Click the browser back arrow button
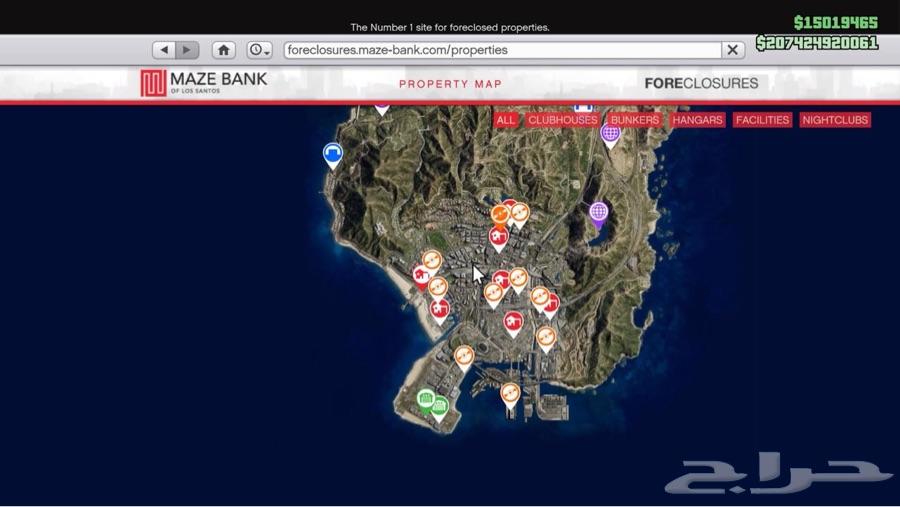 [x=164, y=50]
